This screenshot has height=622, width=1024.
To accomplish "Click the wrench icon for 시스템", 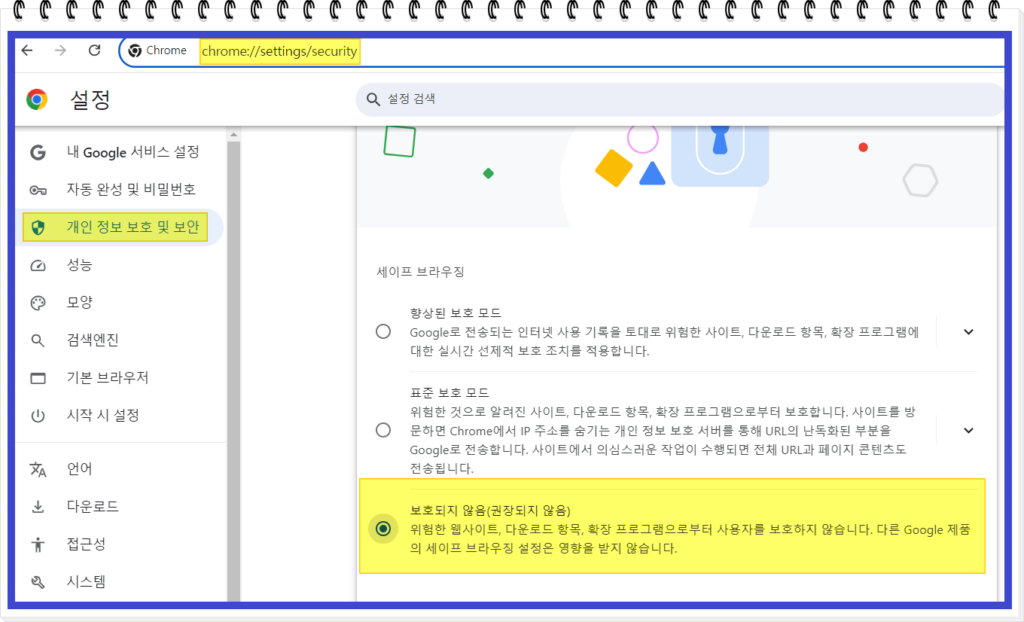I will tap(38, 581).
